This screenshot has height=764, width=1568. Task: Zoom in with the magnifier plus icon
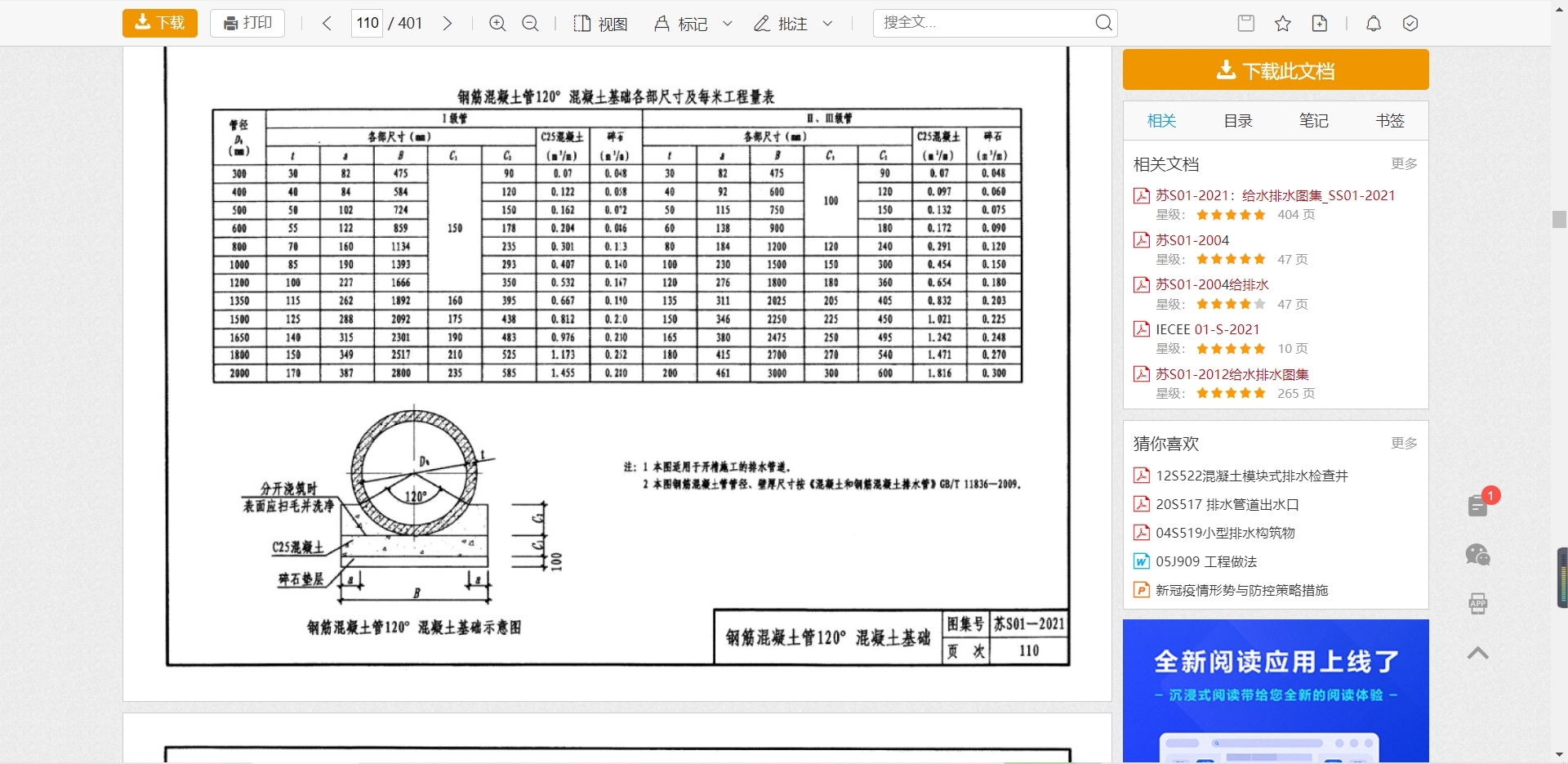(x=497, y=23)
